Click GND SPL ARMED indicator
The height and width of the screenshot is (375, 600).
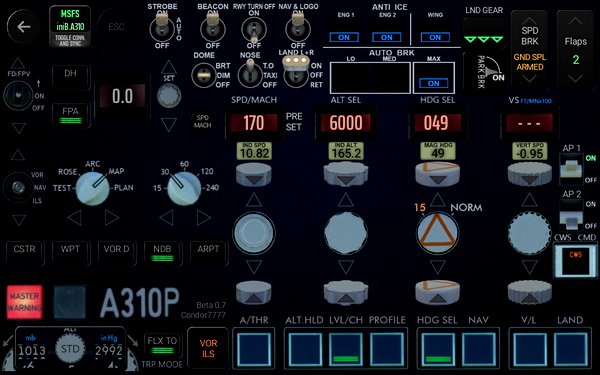point(530,62)
